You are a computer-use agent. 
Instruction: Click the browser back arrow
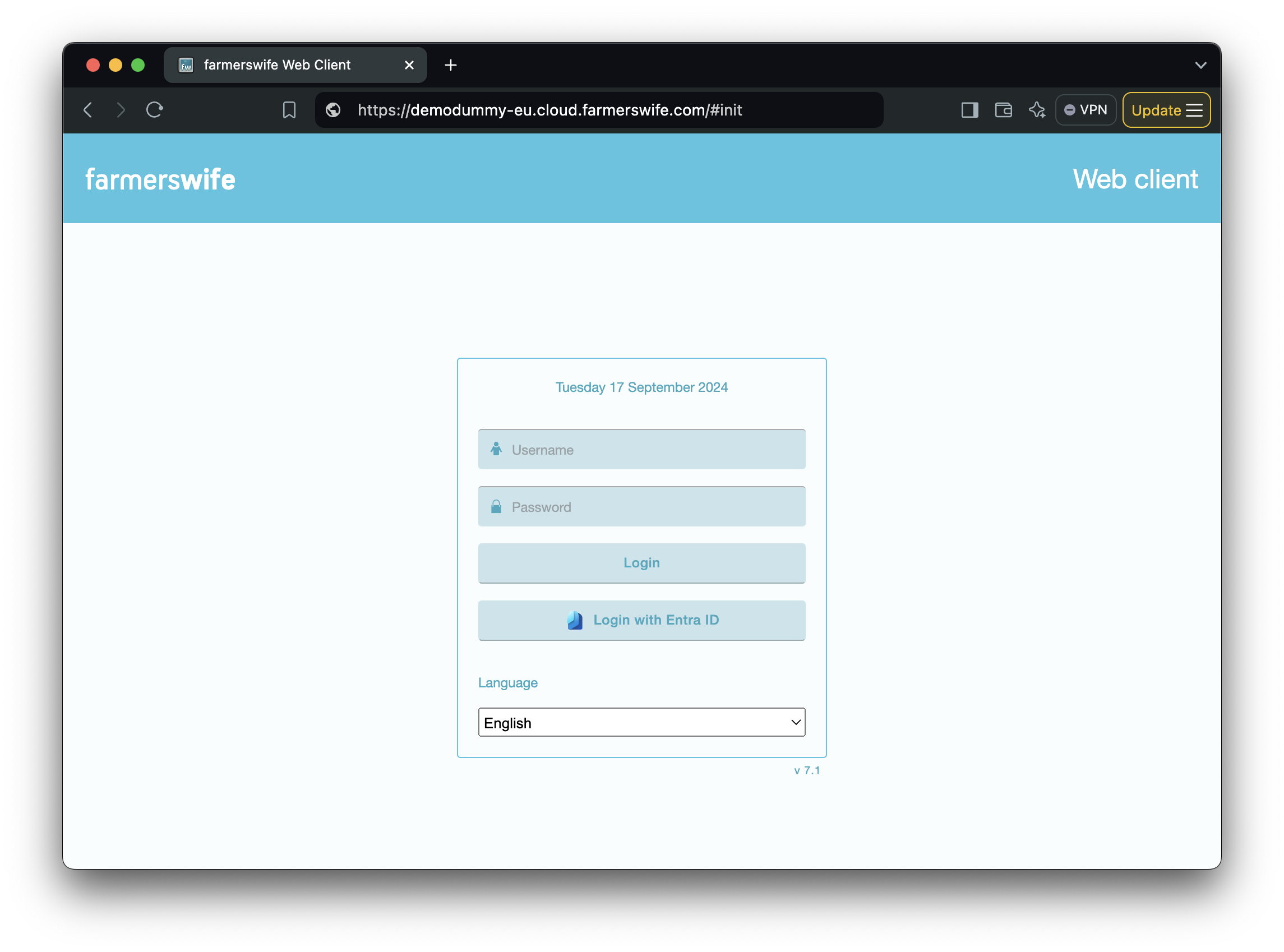(88, 109)
